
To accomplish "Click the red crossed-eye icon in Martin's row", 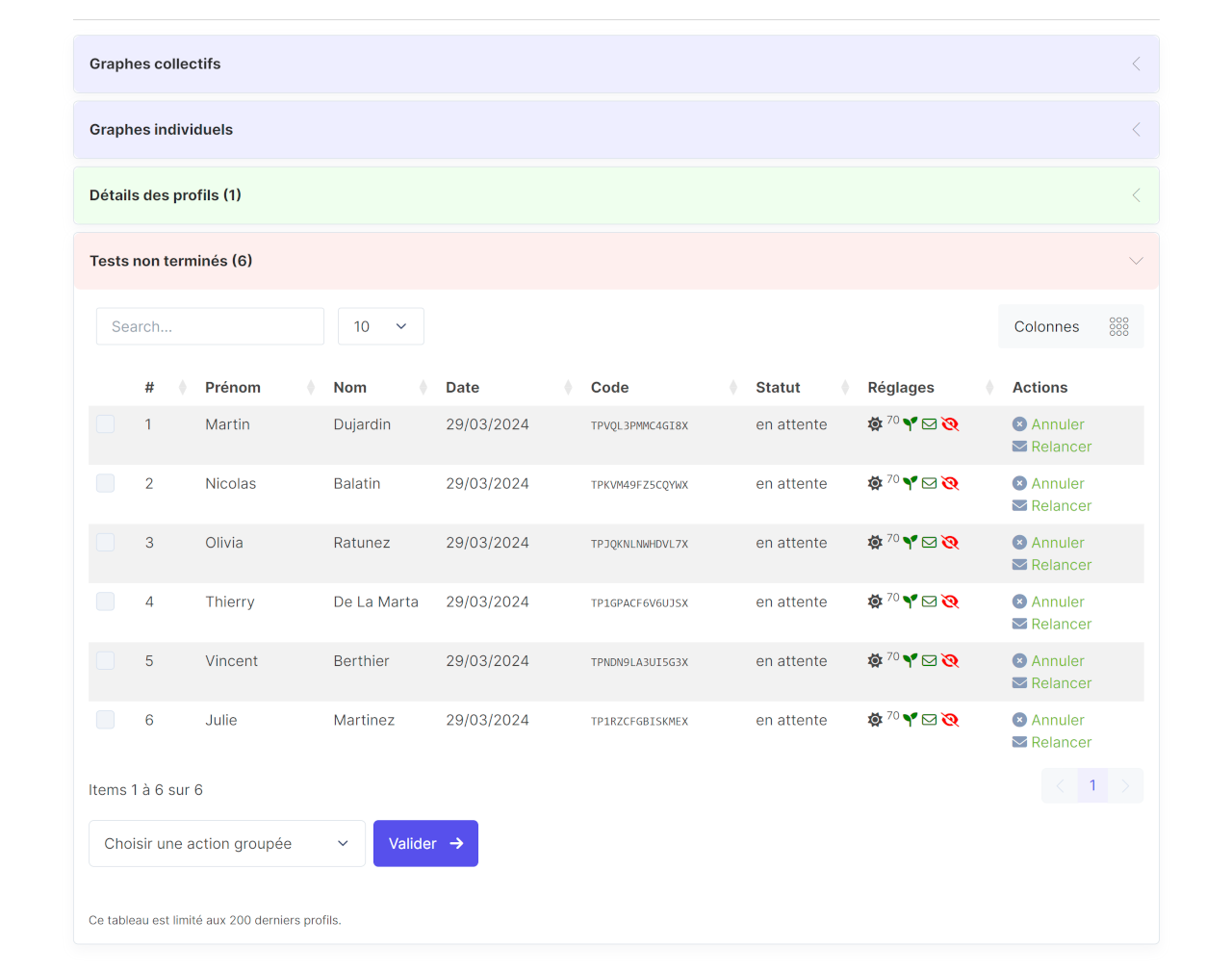I will 950,424.
